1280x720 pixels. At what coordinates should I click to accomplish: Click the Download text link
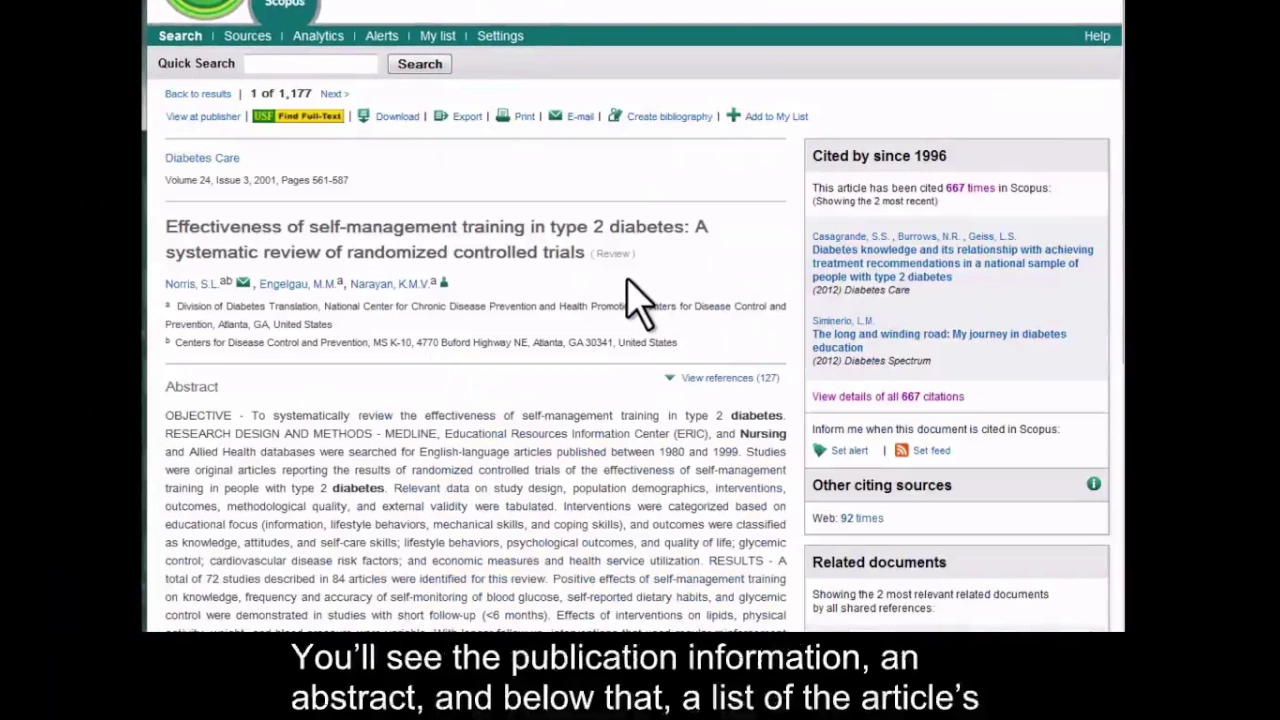pos(397,117)
